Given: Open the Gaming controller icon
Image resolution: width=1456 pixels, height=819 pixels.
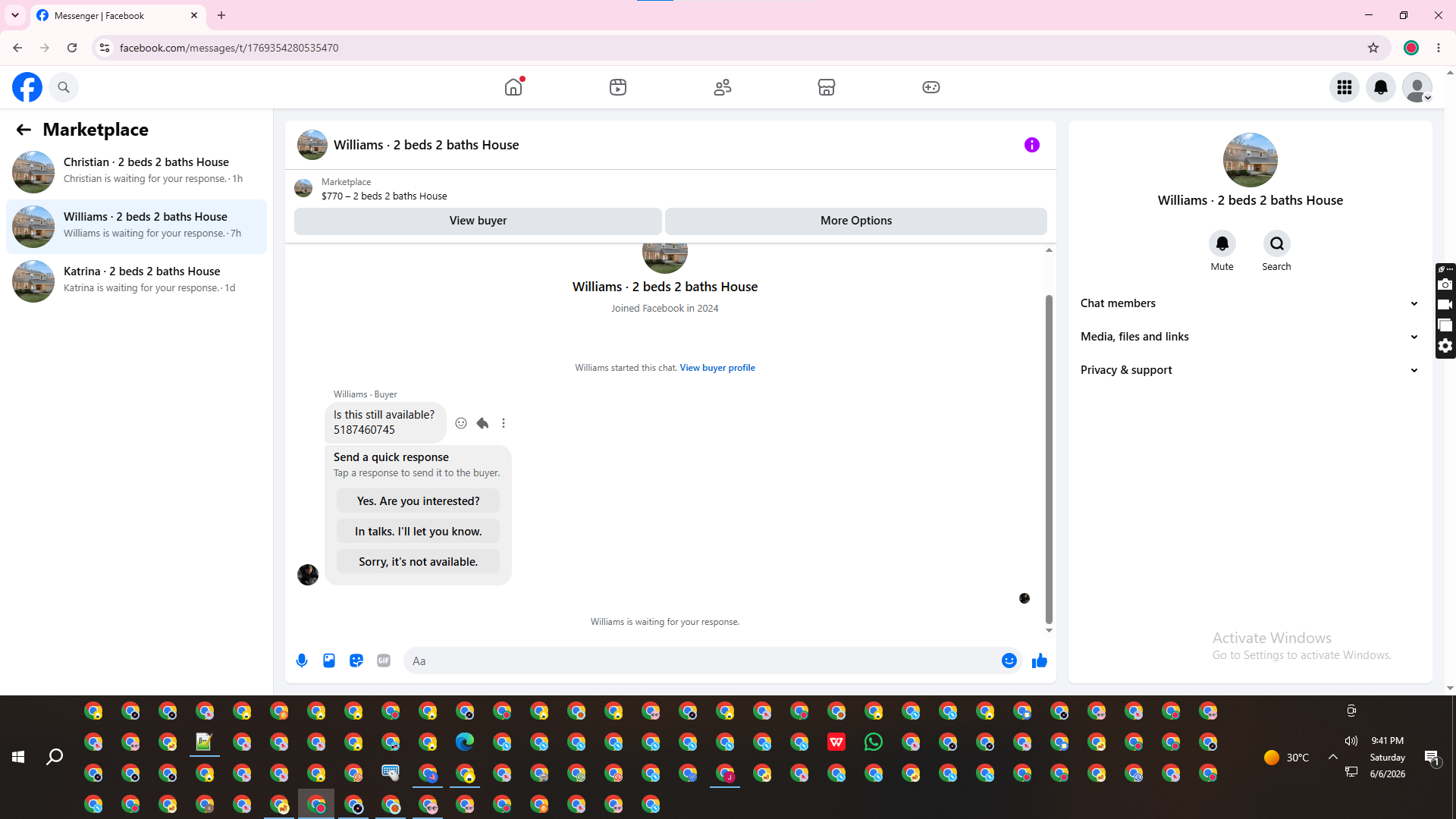Looking at the screenshot, I should tap(931, 87).
